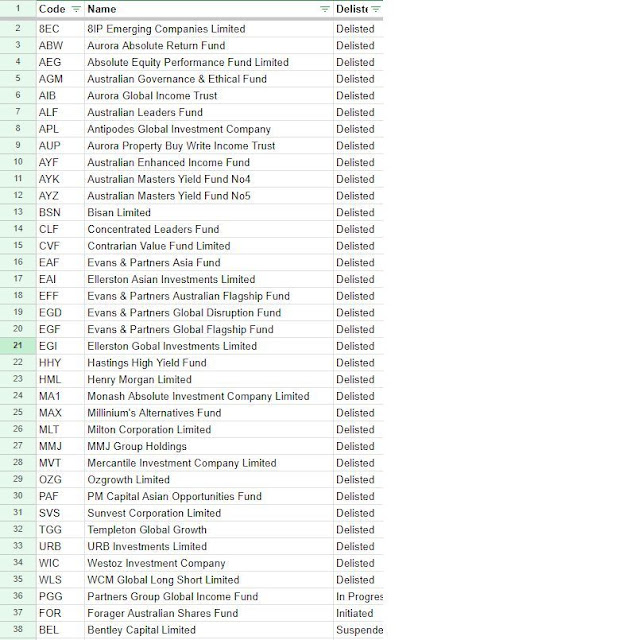Select the EGF code cell
The height and width of the screenshot is (640, 627).
[60, 329]
